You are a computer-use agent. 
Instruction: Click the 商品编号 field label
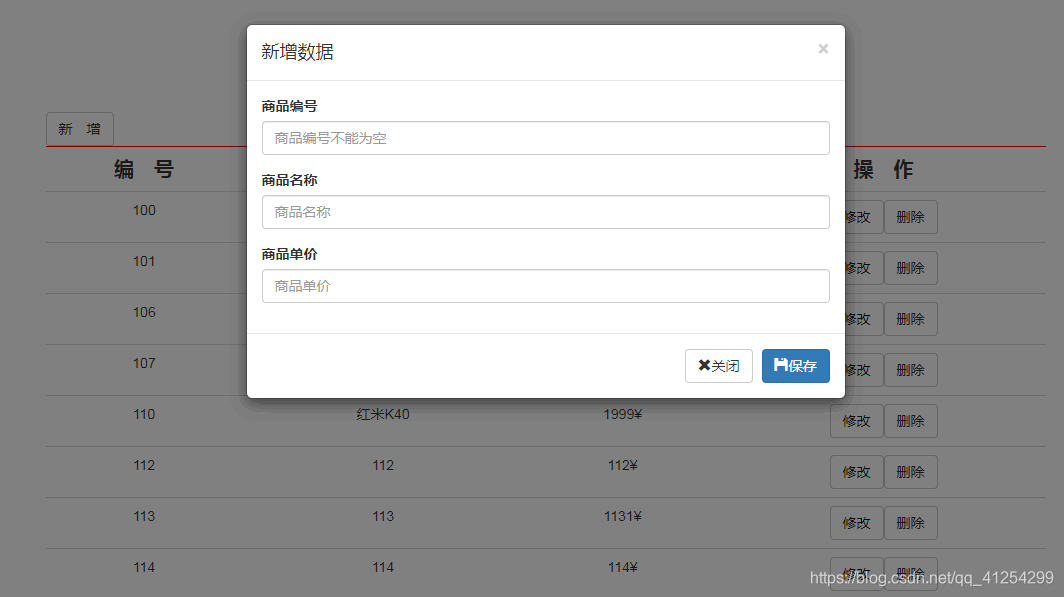click(x=289, y=107)
